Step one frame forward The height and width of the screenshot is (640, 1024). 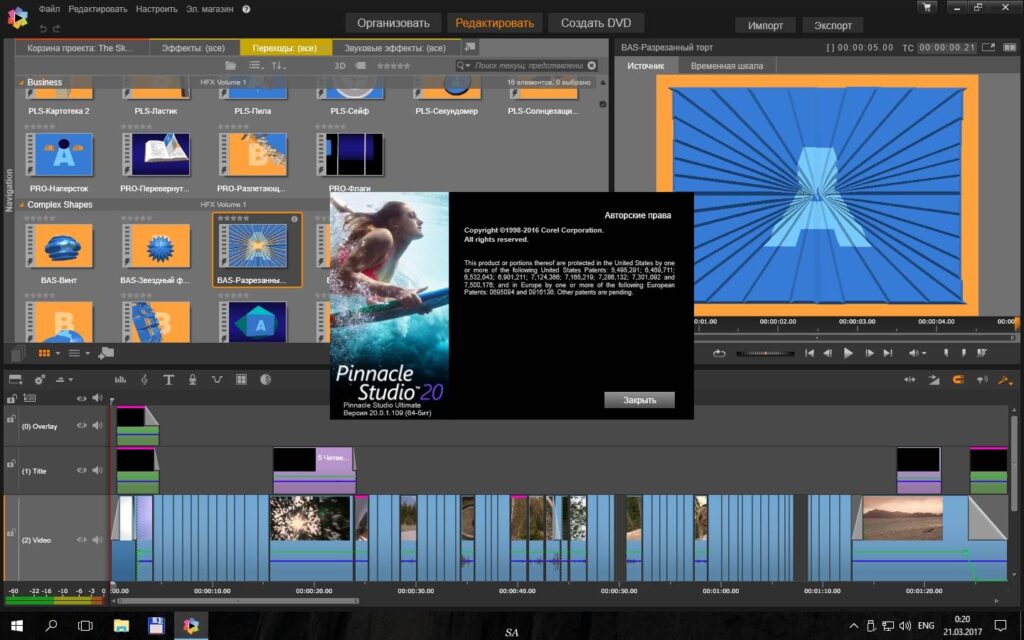[x=869, y=353]
